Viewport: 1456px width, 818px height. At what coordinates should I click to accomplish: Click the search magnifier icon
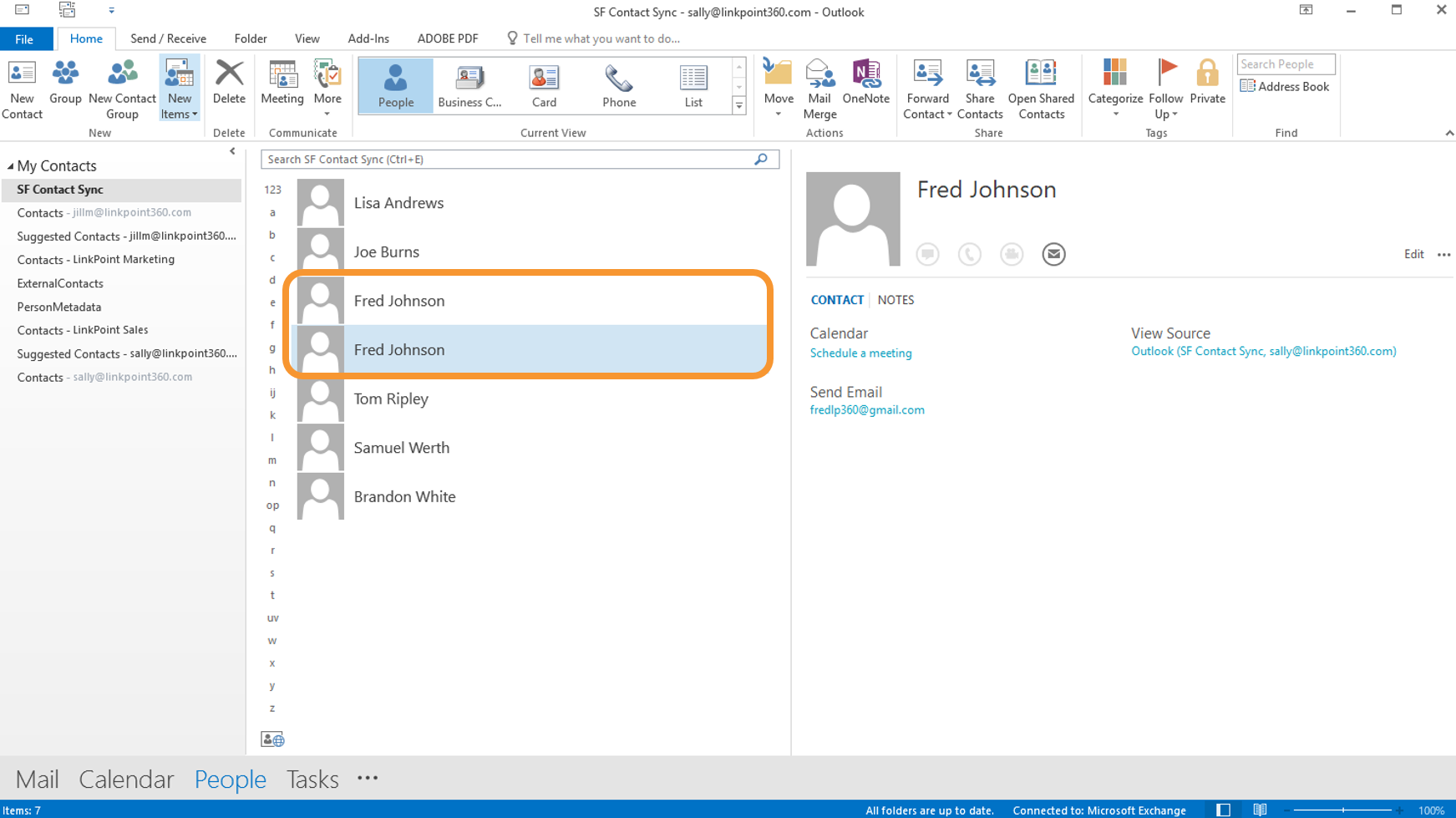coord(761,159)
